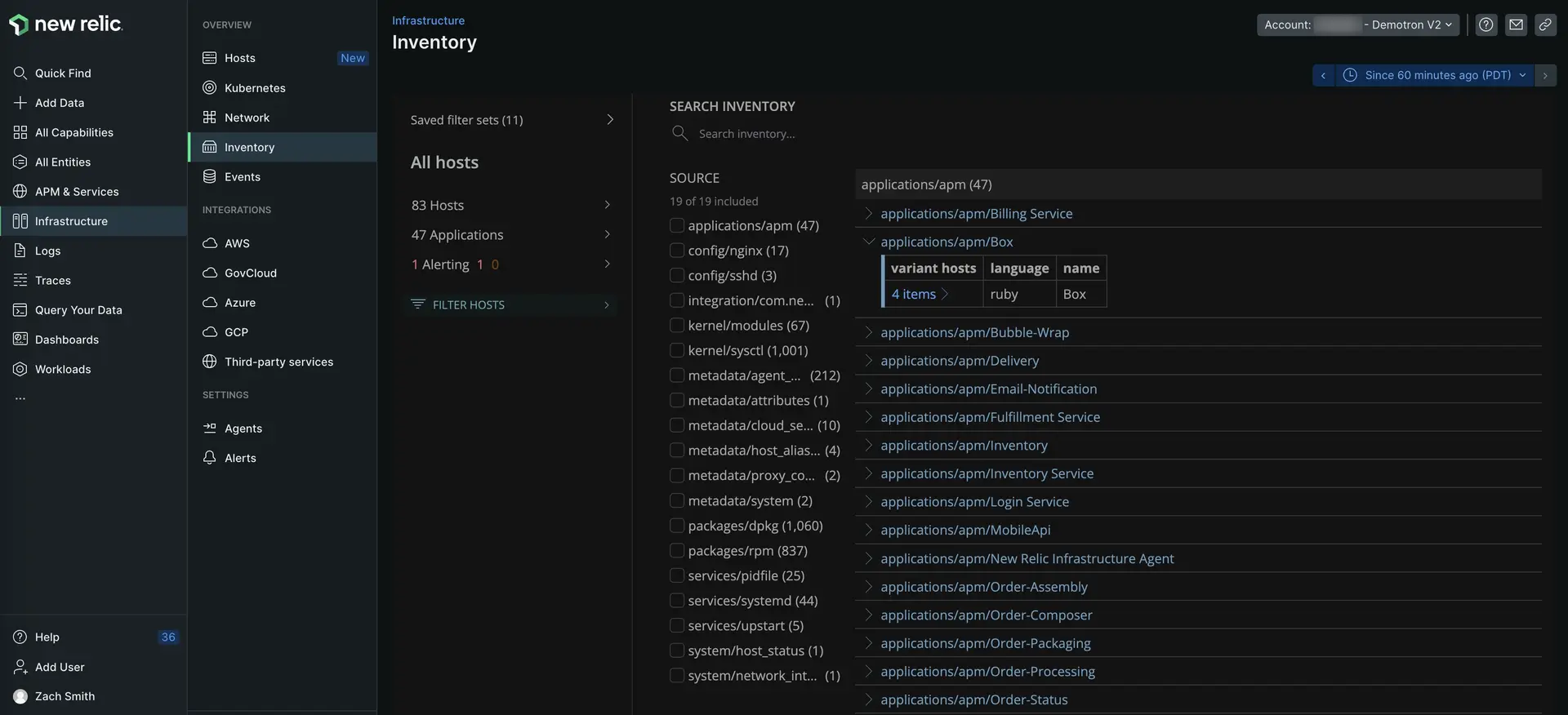Open the 4 items variant hosts link
The image size is (1568, 715).
point(914,294)
